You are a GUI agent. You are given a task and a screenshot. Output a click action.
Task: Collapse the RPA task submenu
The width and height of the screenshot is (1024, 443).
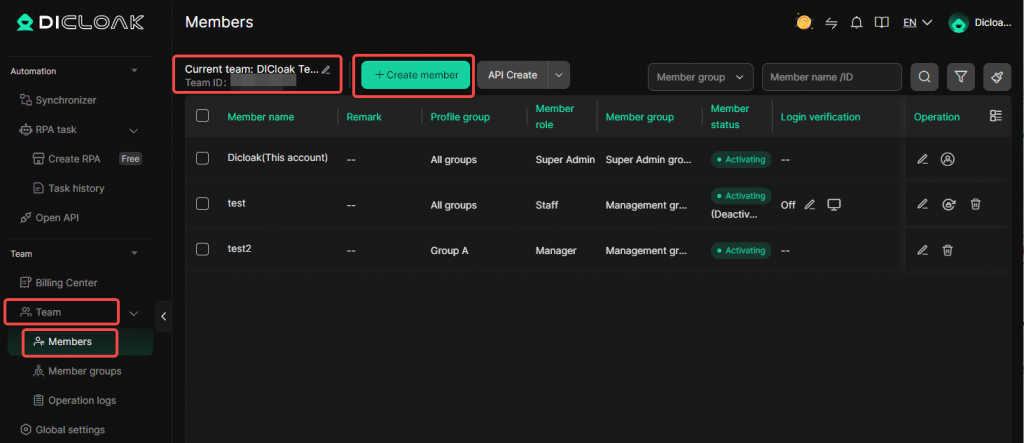(x=134, y=130)
